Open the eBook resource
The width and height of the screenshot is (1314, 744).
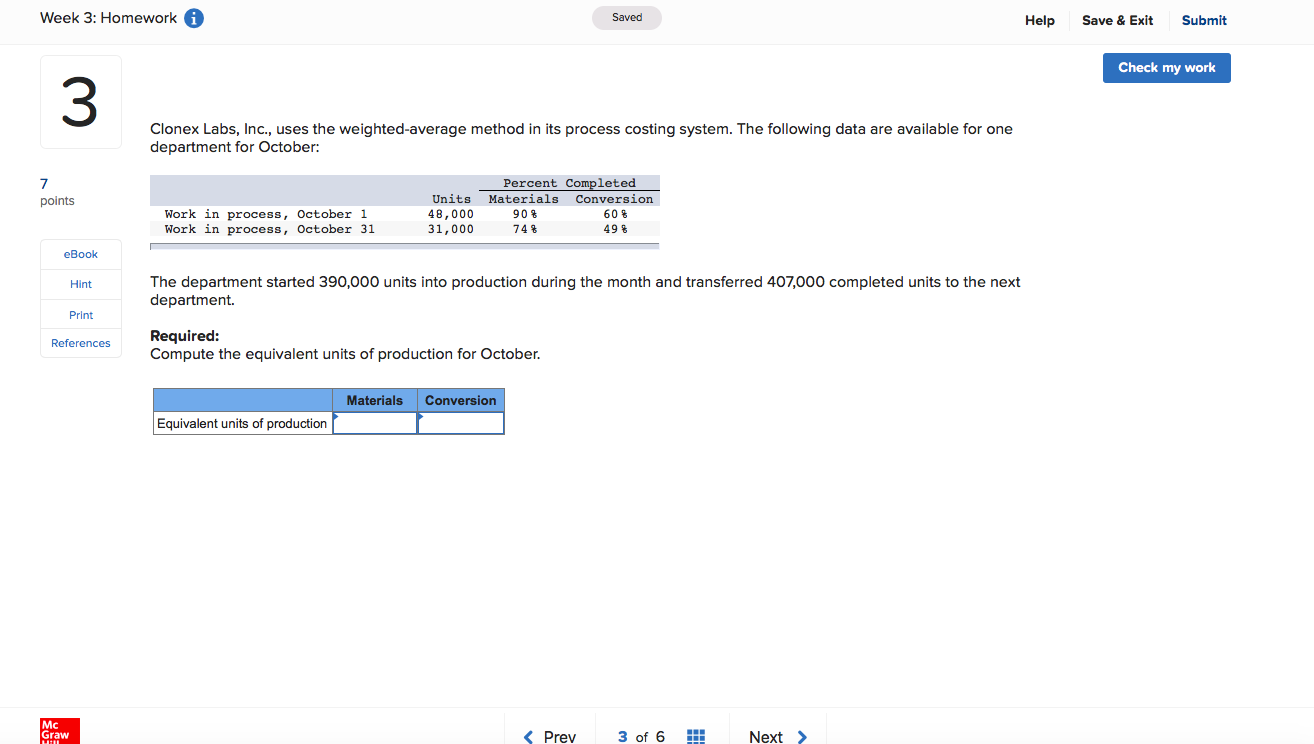(x=80, y=254)
